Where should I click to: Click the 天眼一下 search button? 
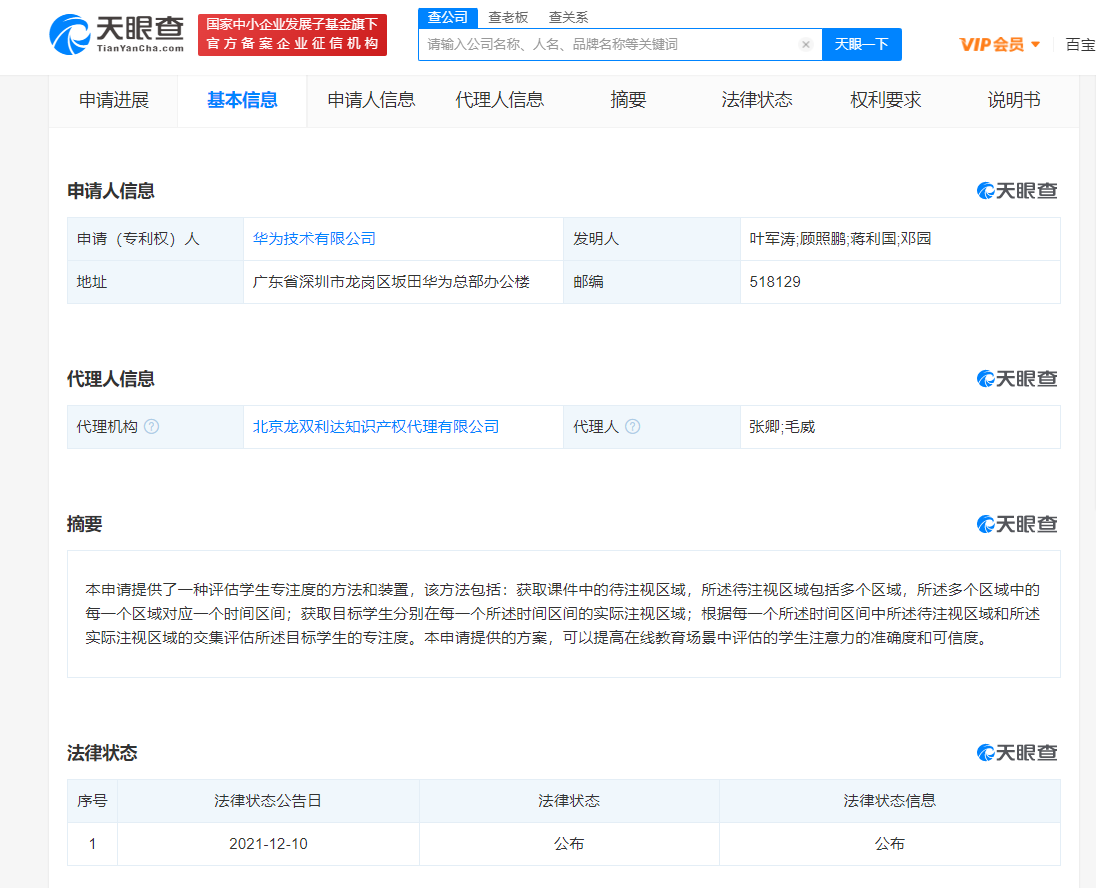tap(862, 45)
